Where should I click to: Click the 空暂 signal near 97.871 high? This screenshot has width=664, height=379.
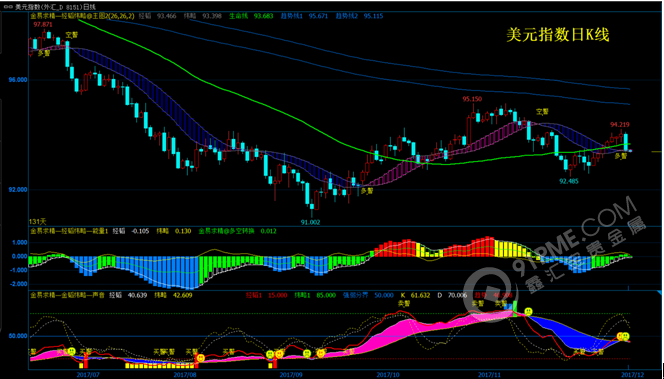pyautogui.click(x=72, y=35)
